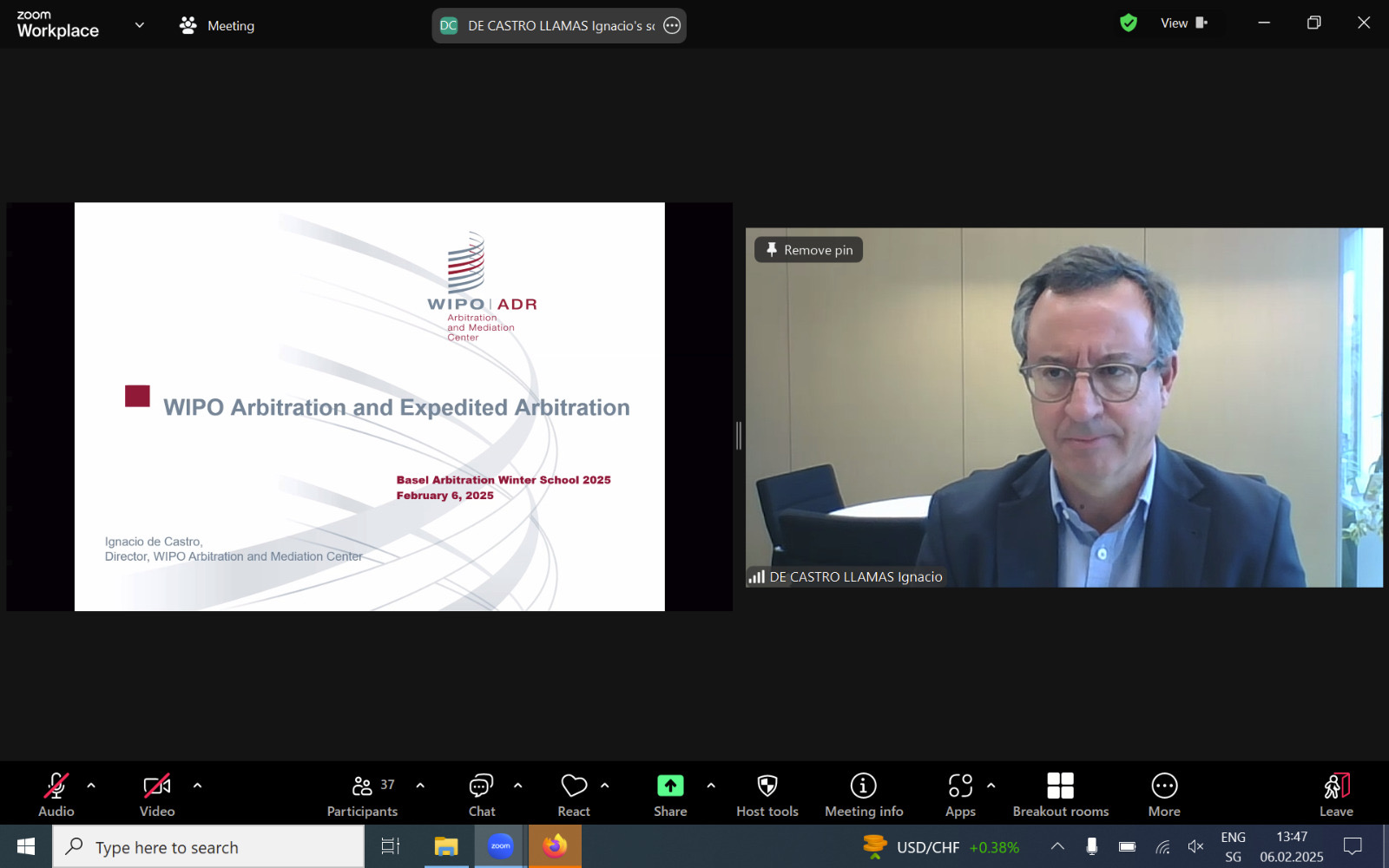Open the Apps menu
Screen dimensions: 1389x868
960,794
